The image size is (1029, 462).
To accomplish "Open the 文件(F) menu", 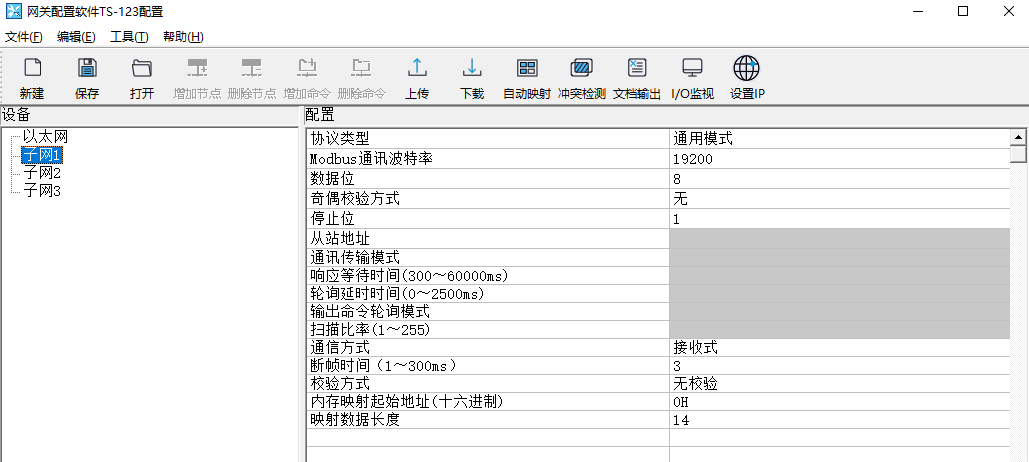I will pyautogui.click(x=24, y=37).
